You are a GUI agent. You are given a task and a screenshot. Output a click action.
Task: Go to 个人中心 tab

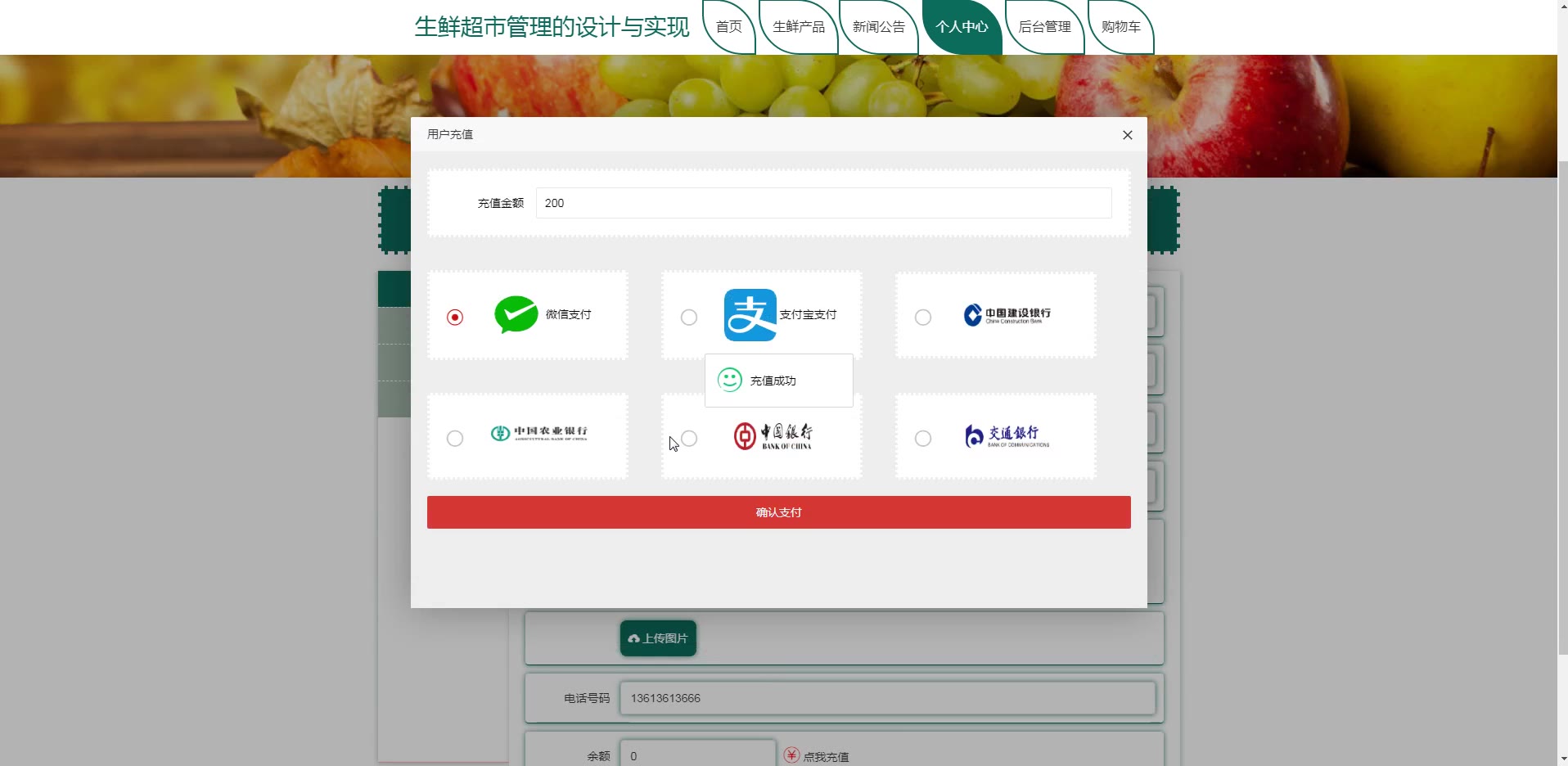pos(962,27)
